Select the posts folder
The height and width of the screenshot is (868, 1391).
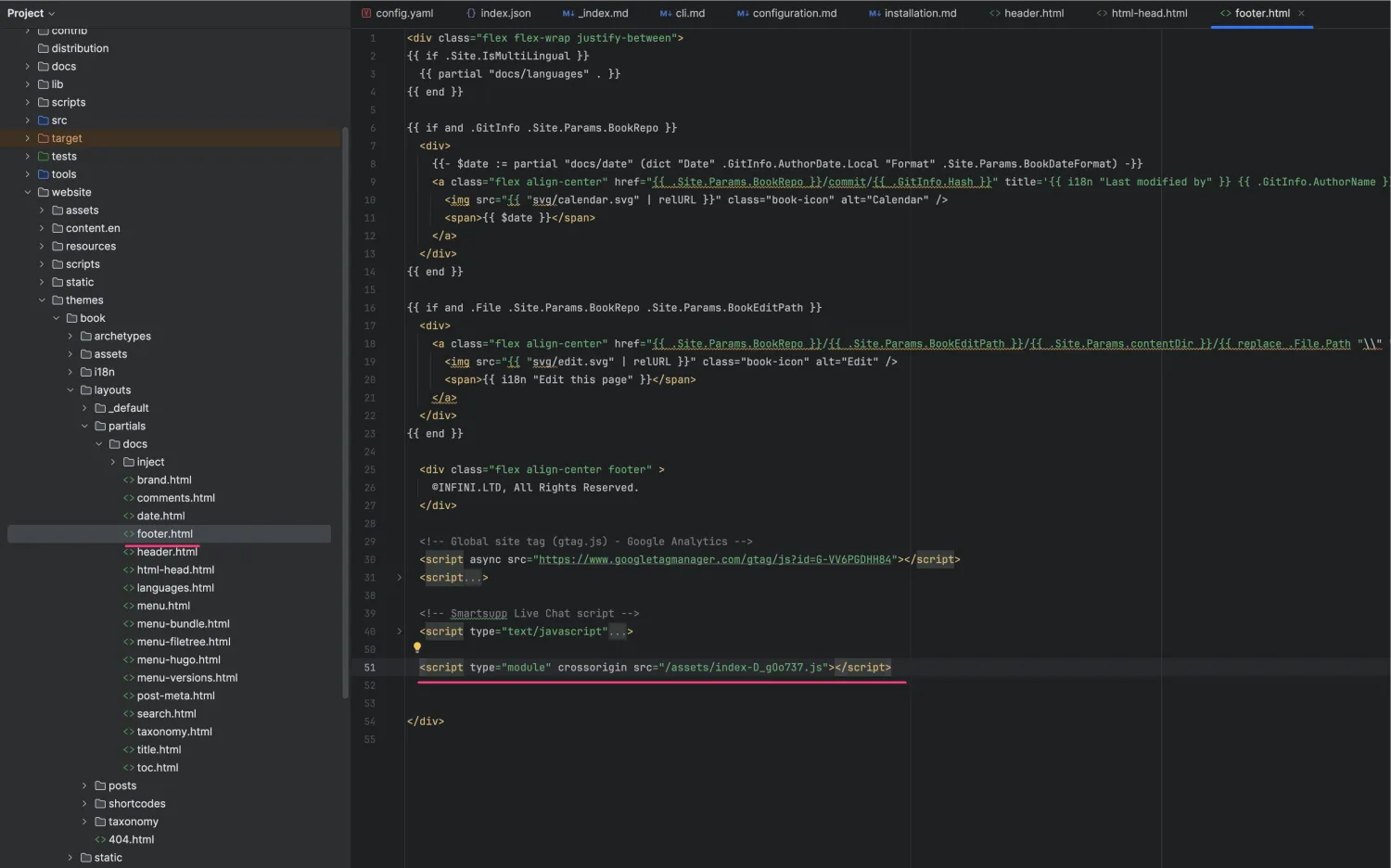click(x=122, y=785)
